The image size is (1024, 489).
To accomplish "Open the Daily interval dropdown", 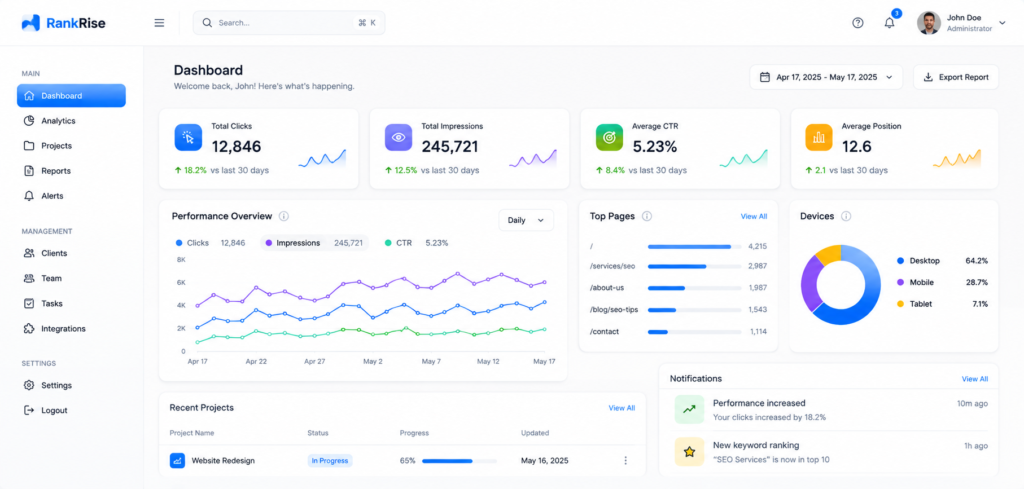I will click(x=526, y=220).
